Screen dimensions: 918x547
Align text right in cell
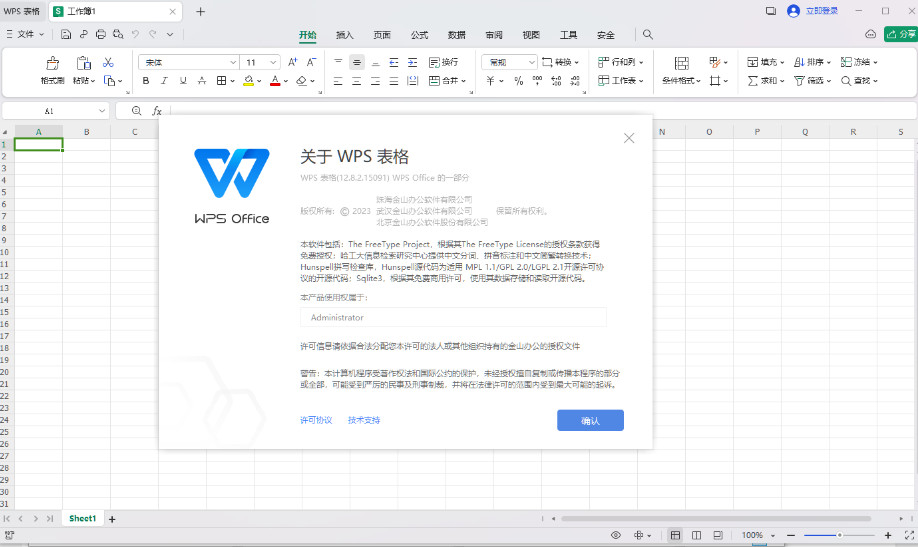pyautogui.click(x=375, y=81)
